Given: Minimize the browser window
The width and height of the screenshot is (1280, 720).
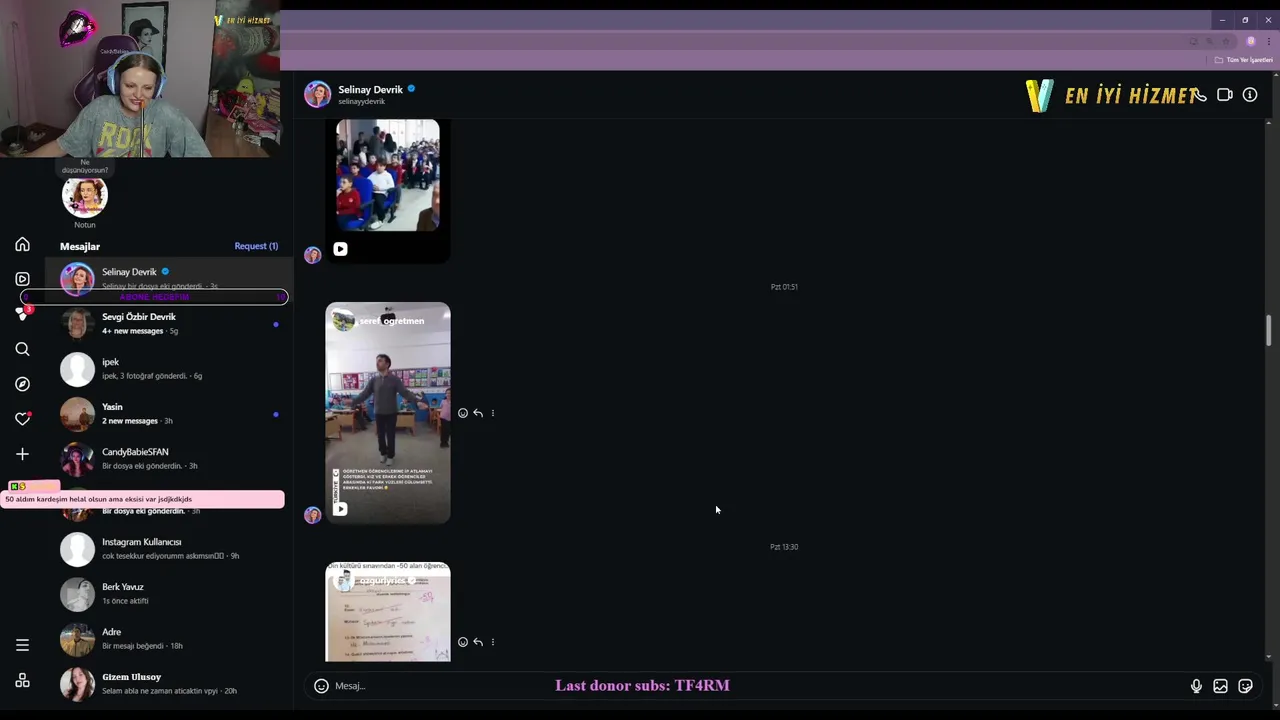Looking at the screenshot, I should [1222, 20].
